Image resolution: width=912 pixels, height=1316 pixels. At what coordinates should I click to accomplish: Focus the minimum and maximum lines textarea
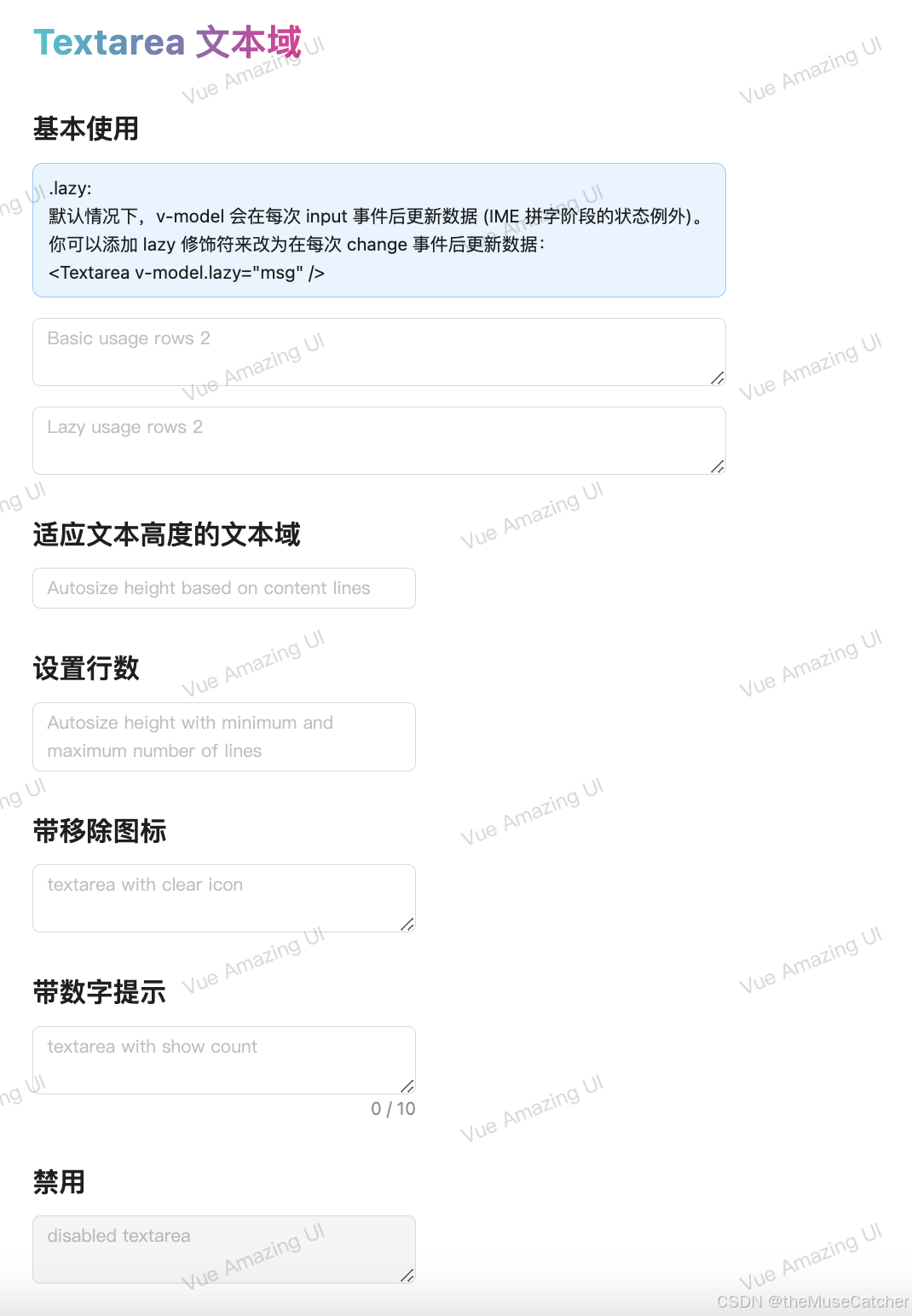(224, 737)
